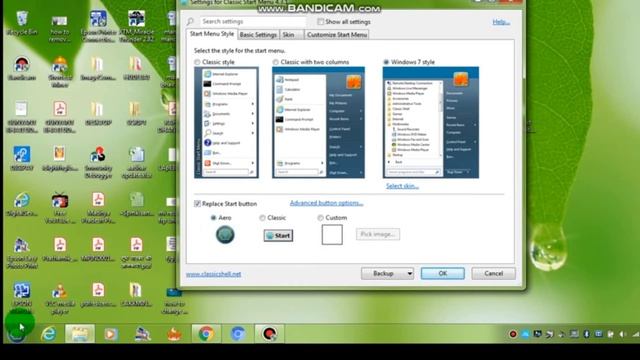
Task: Click the blue cloud tray icon
Action: tap(525, 334)
